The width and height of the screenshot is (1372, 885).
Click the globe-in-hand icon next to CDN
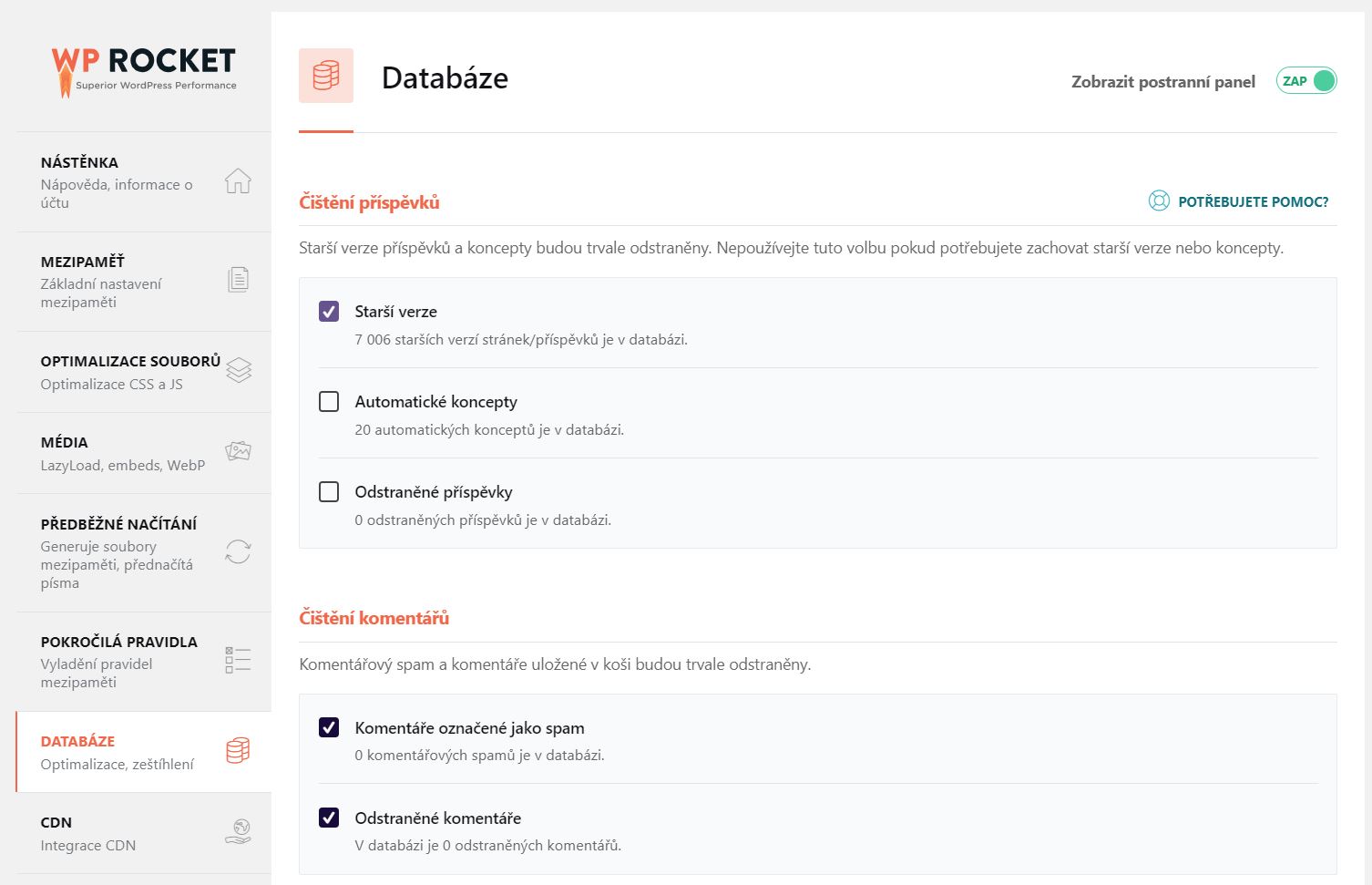[x=238, y=831]
